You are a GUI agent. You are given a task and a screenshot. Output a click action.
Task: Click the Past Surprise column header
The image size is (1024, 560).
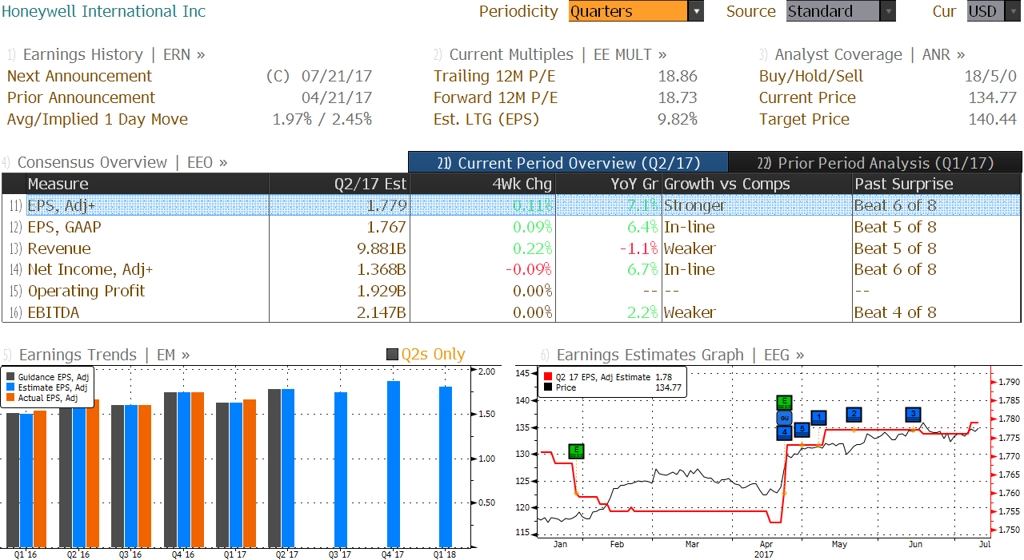(x=936, y=184)
